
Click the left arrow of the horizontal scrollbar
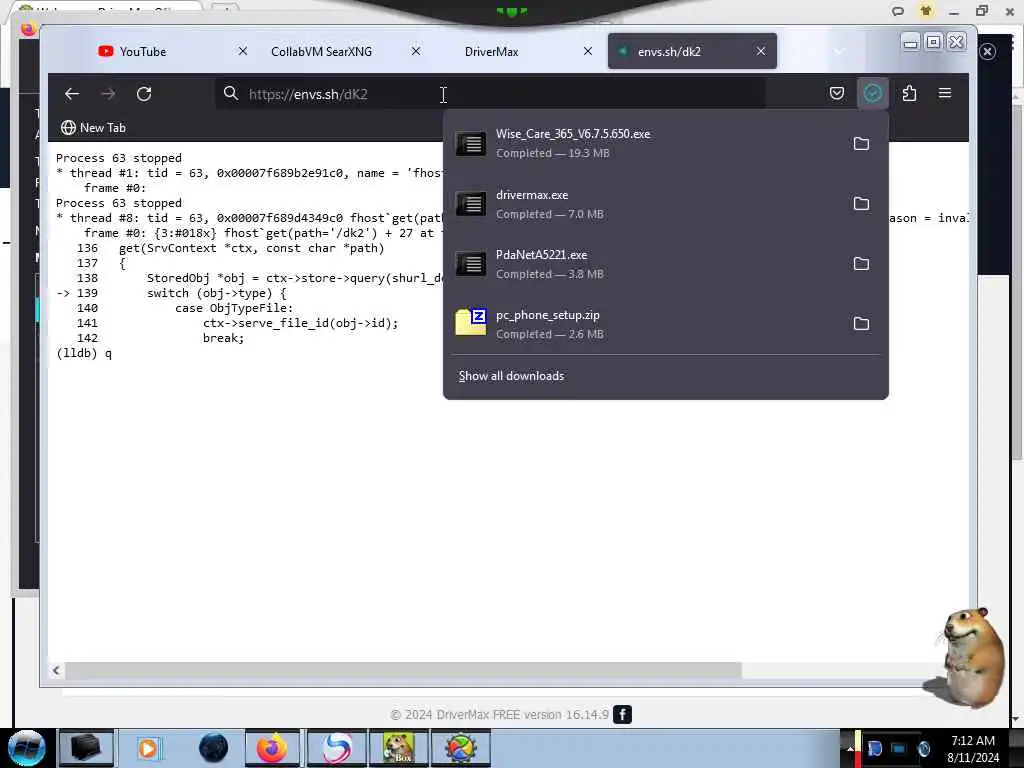point(56,670)
